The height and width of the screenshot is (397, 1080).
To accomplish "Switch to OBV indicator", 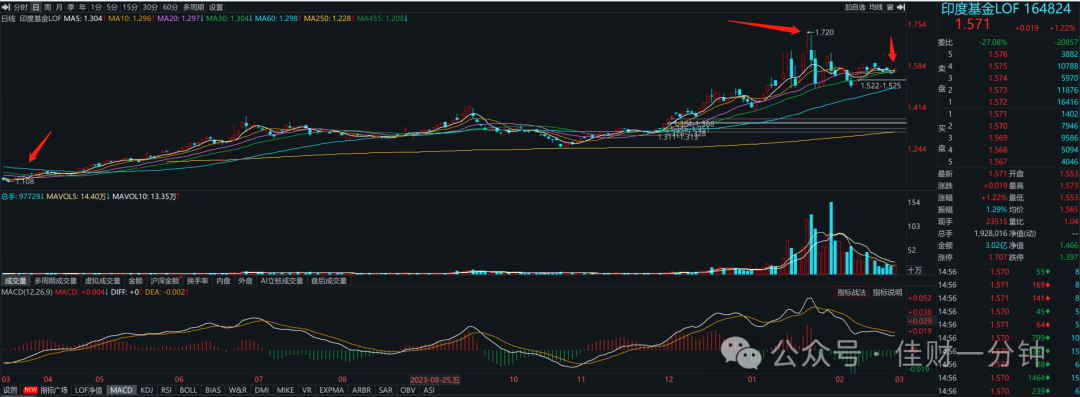I will [408, 390].
